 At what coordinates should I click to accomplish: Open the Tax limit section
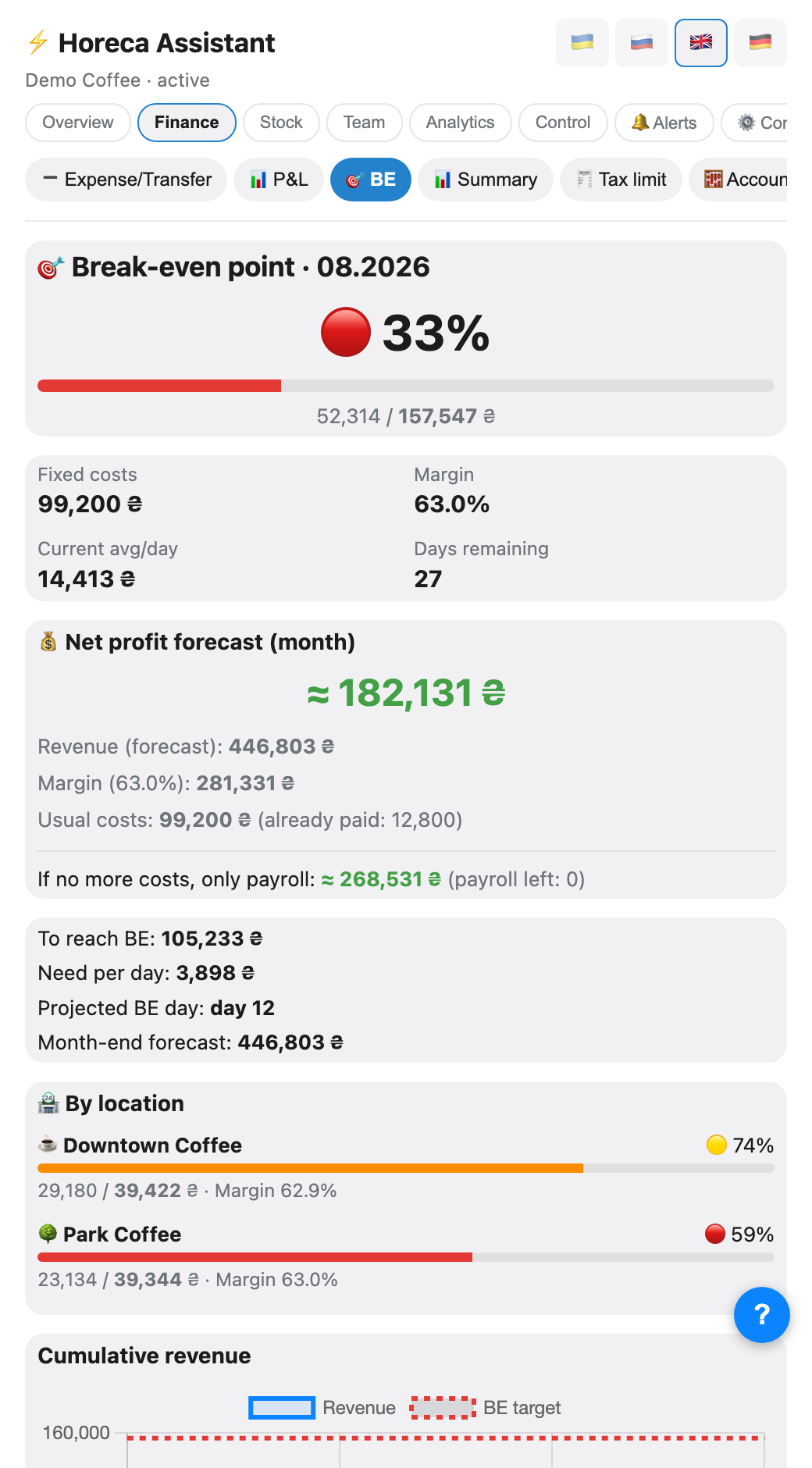point(621,180)
